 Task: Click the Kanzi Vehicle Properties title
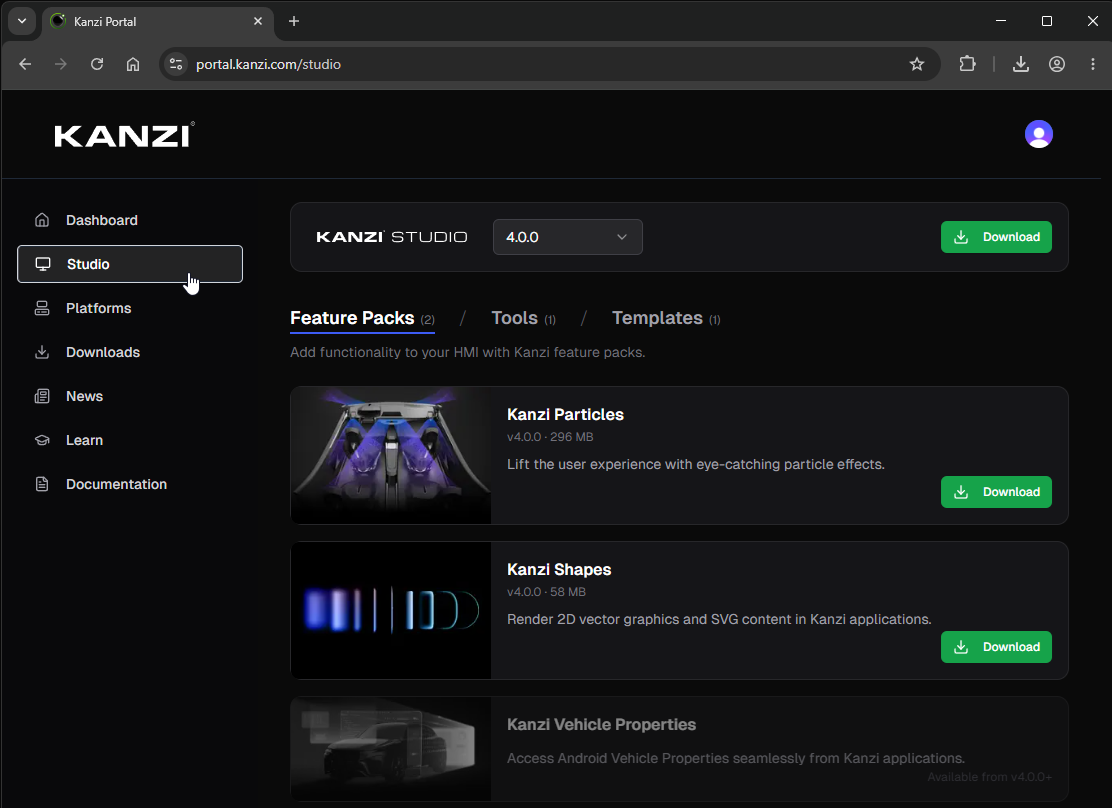coord(601,724)
